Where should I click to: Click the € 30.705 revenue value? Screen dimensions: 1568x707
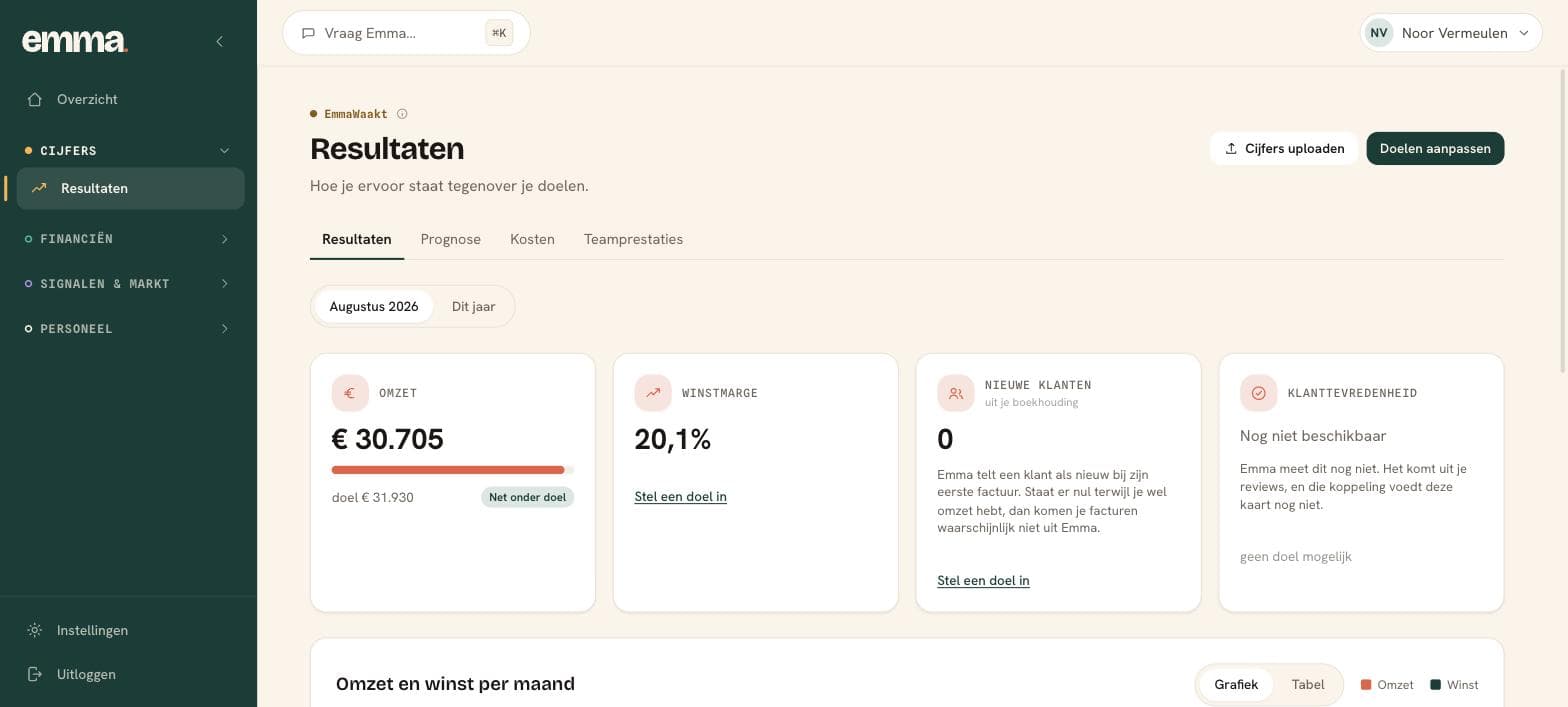[x=388, y=439]
